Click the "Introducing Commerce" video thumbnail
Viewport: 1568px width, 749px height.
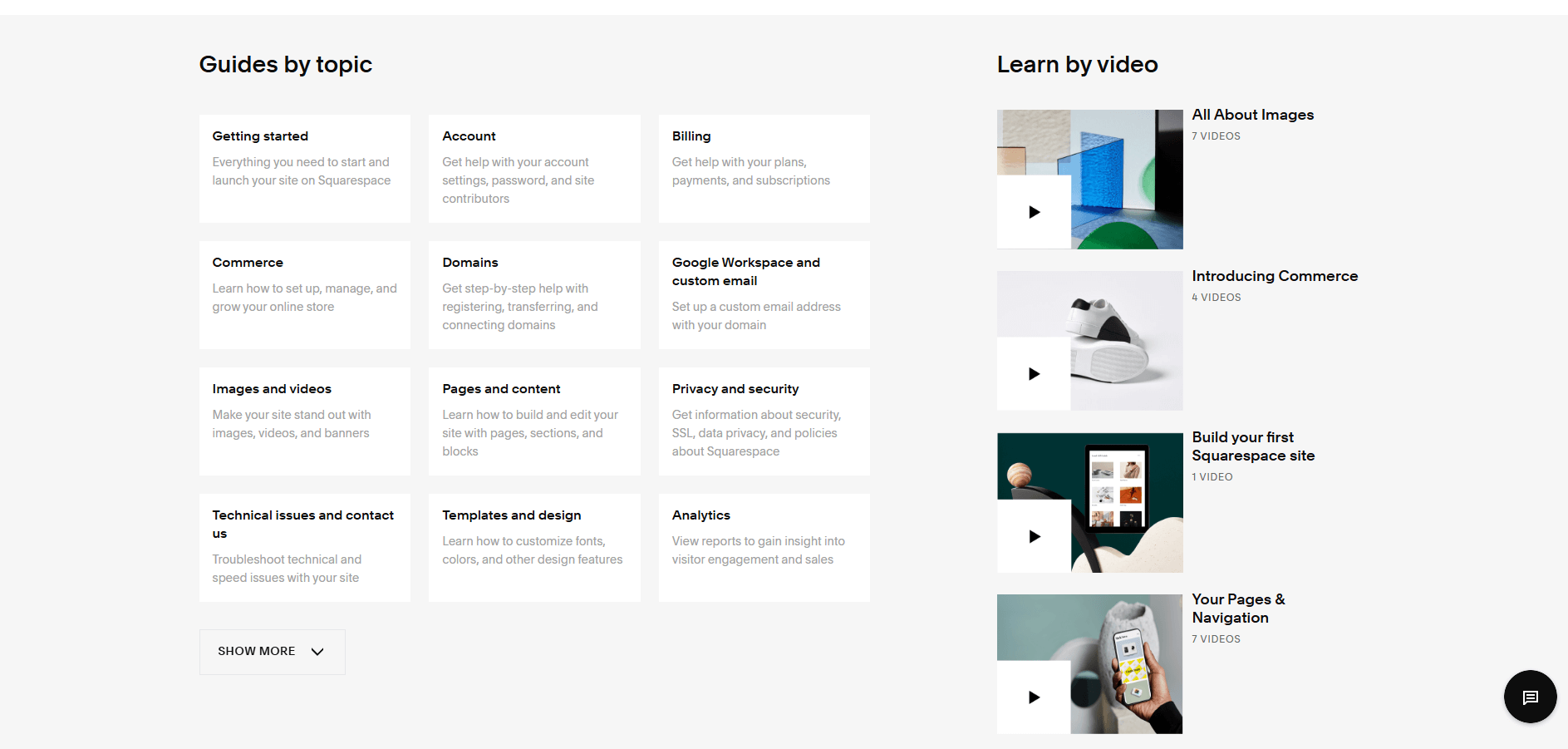(1089, 340)
